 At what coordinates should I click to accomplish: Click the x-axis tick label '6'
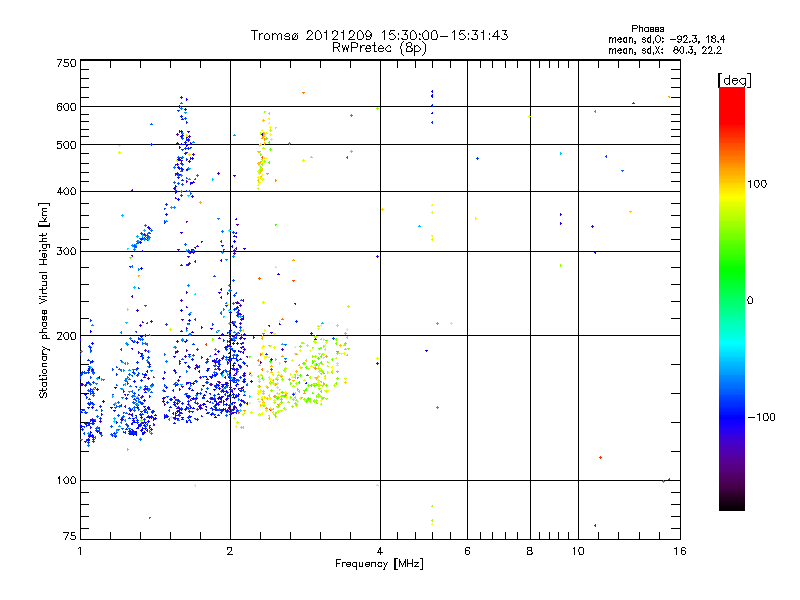point(467,551)
